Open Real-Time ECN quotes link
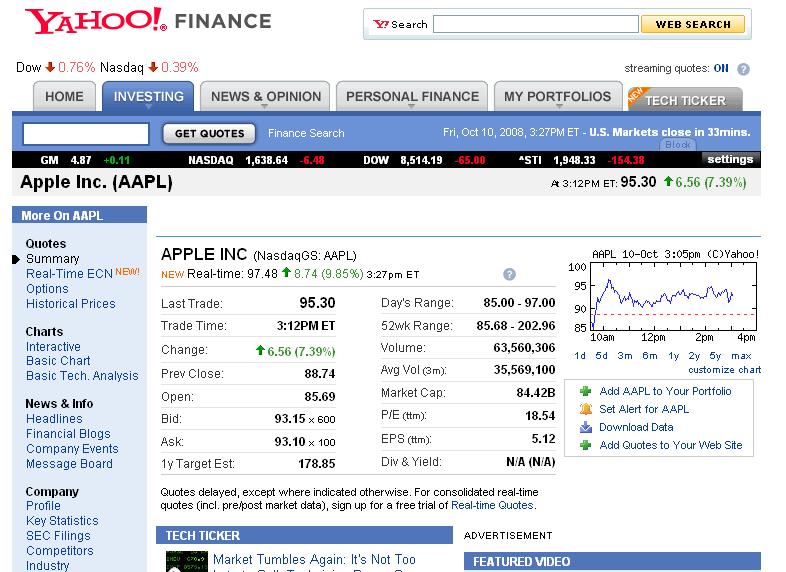The width and height of the screenshot is (786, 572). pyautogui.click(x=69, y=274)
